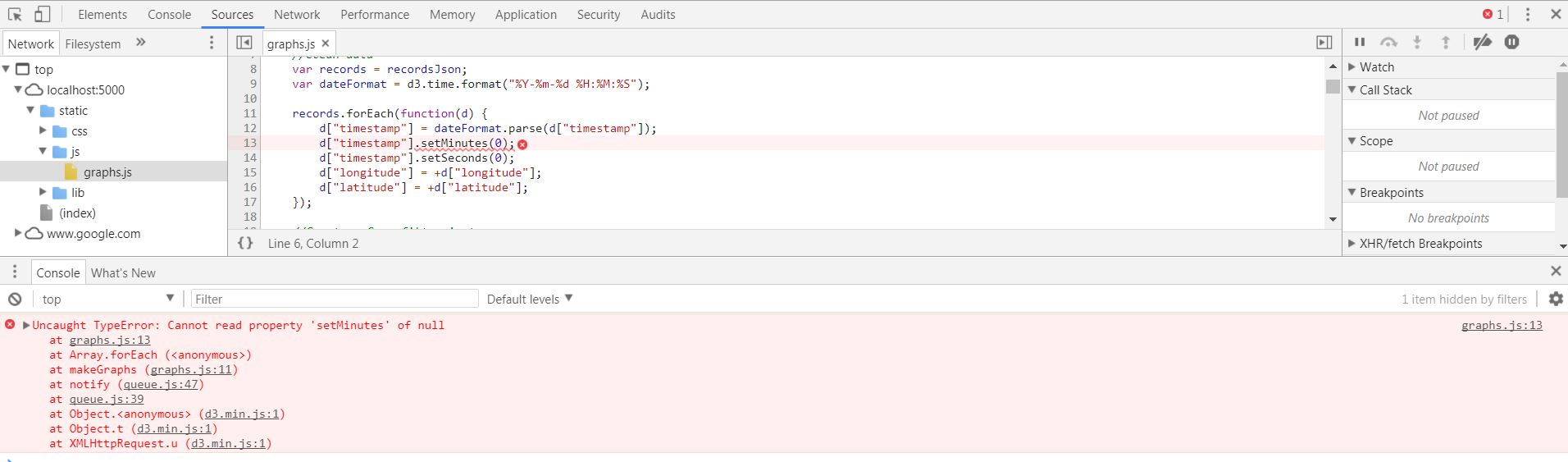Expand the XHR/fetch Breakpoints section
Image resolution: width=1568 pixels, height=462 pixels.
pos(1352,243)
